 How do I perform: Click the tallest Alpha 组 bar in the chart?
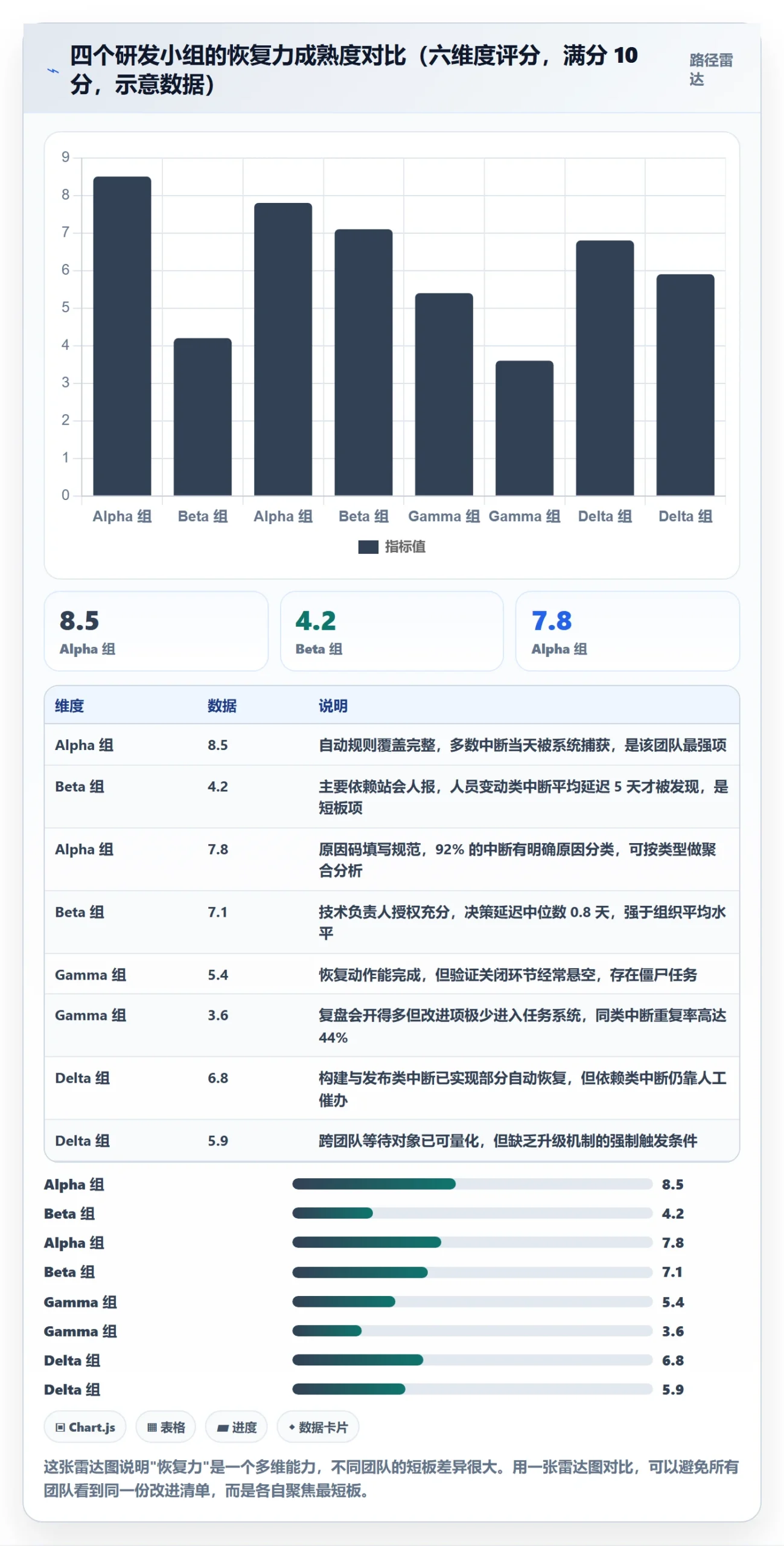click(122, 336)
